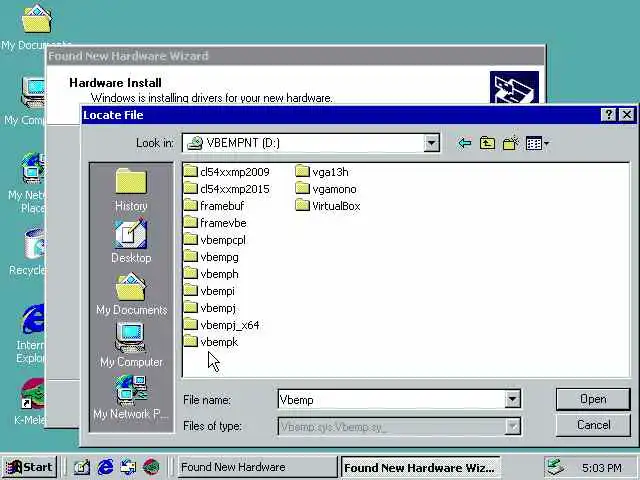Select the framevbe folder
The height and width of the screenshot is (480, 640).
[x=215, y=223]
